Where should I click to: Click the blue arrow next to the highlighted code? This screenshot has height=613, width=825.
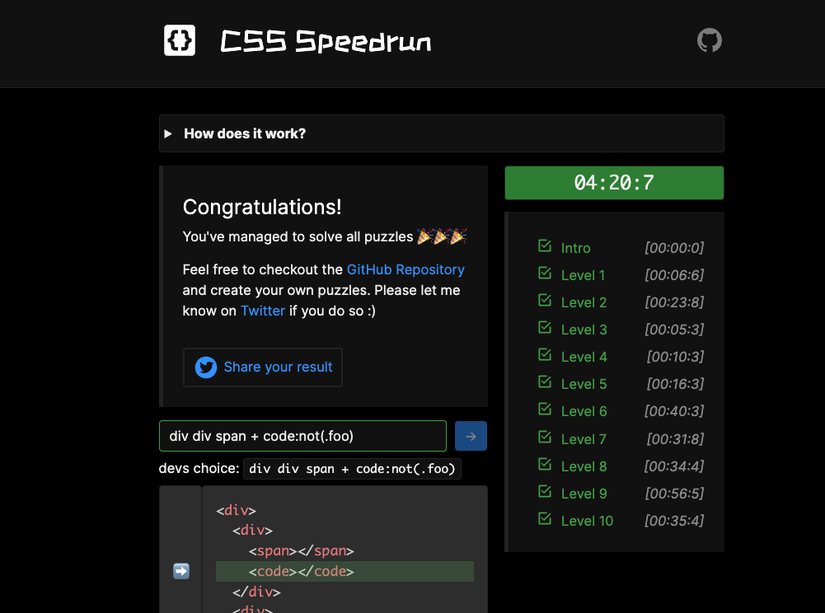pos(181,570)
